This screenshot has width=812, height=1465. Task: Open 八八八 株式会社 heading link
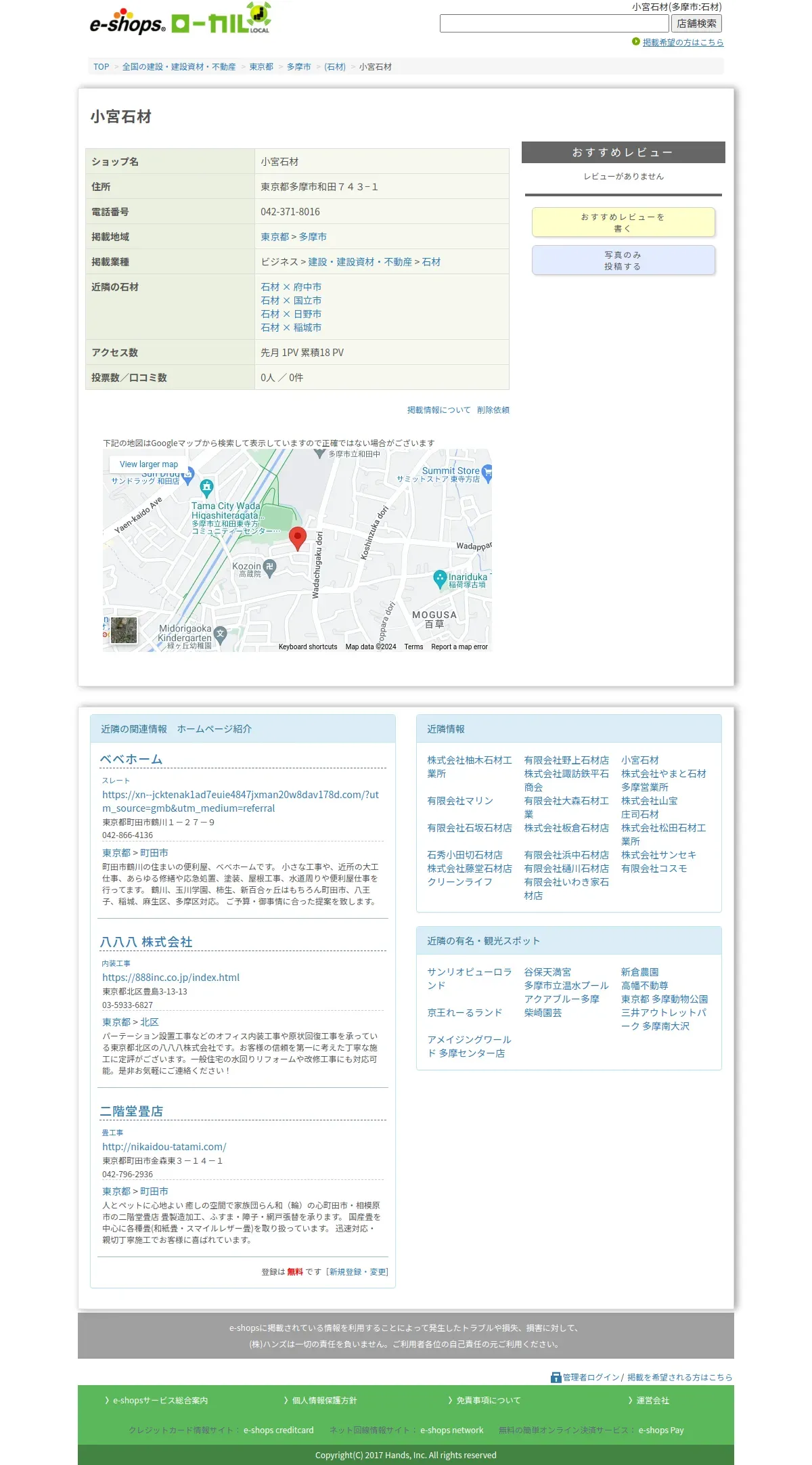click(146, 942)
